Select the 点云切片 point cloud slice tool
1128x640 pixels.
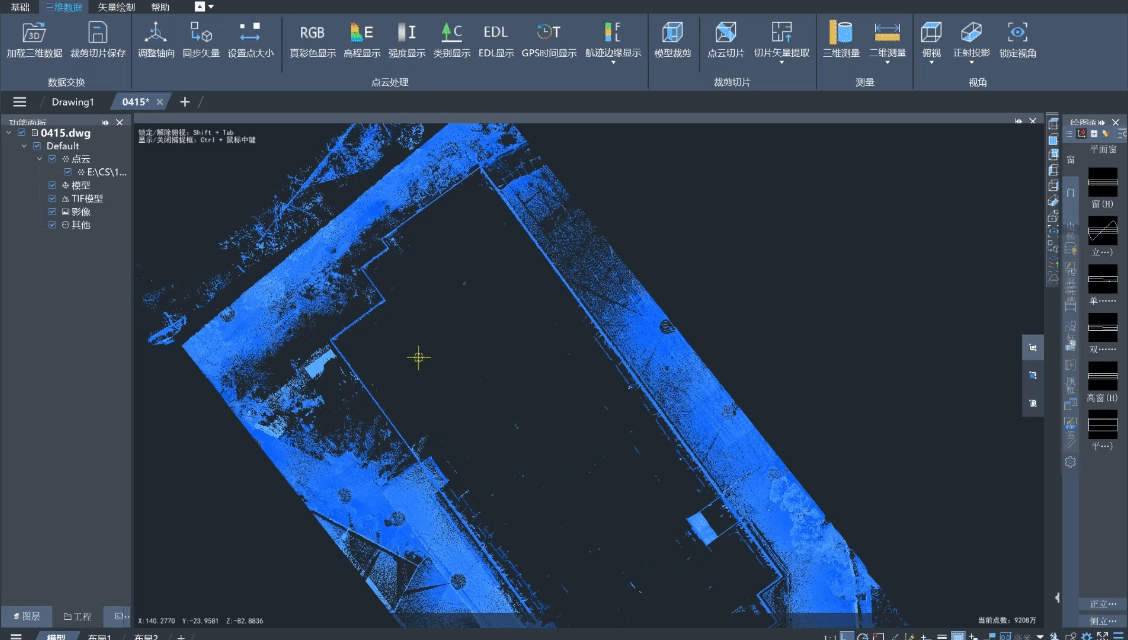725,33
